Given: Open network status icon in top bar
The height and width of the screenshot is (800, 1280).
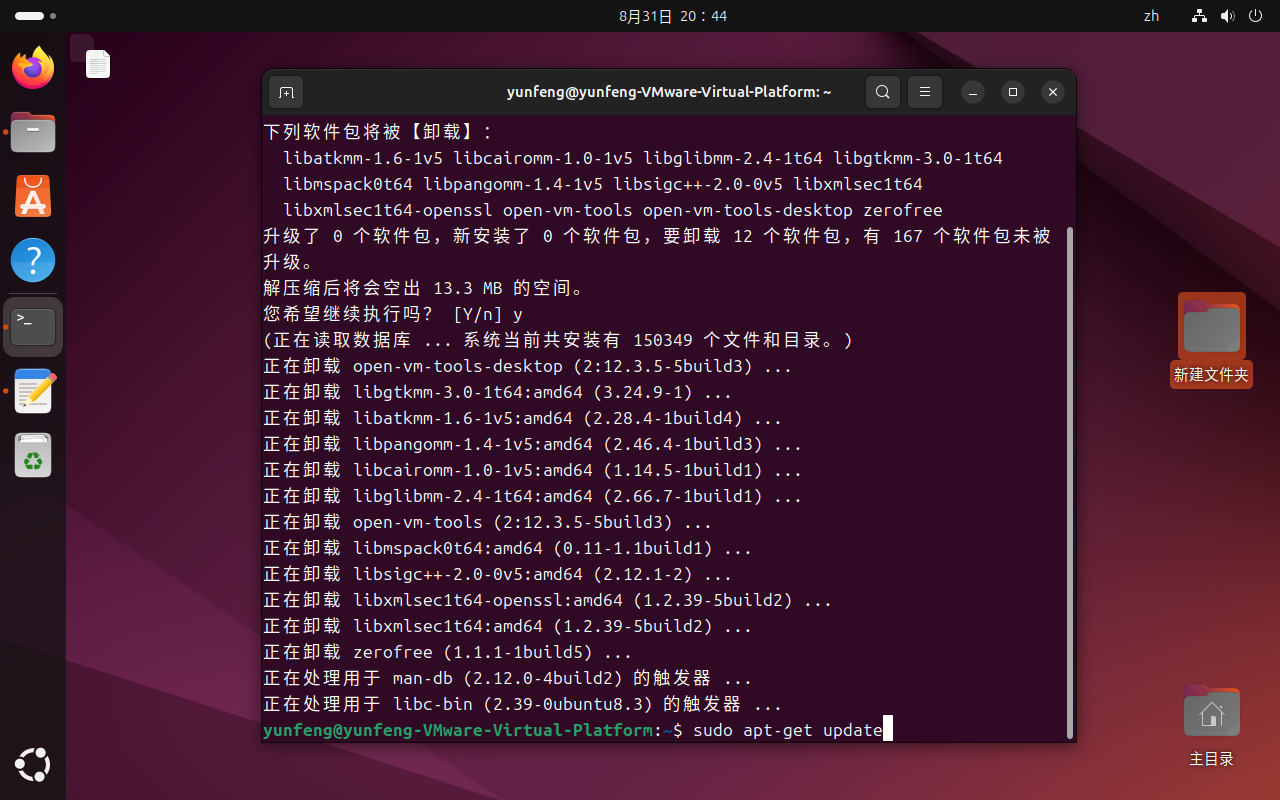Looking at the screenshot, I should point(1200,16).
